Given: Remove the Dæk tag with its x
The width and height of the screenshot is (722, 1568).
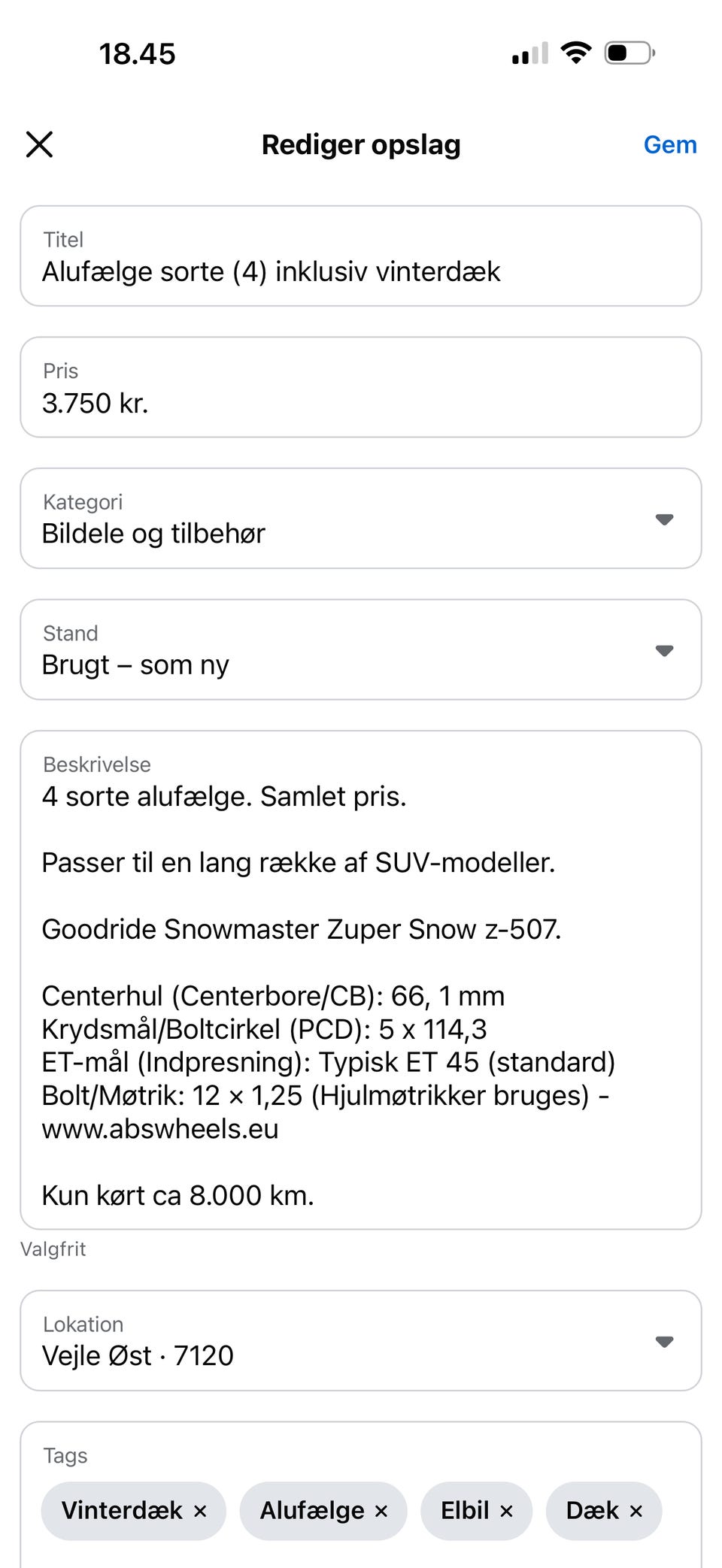Looking at the screenshot, I should [x=636, y=1511].
